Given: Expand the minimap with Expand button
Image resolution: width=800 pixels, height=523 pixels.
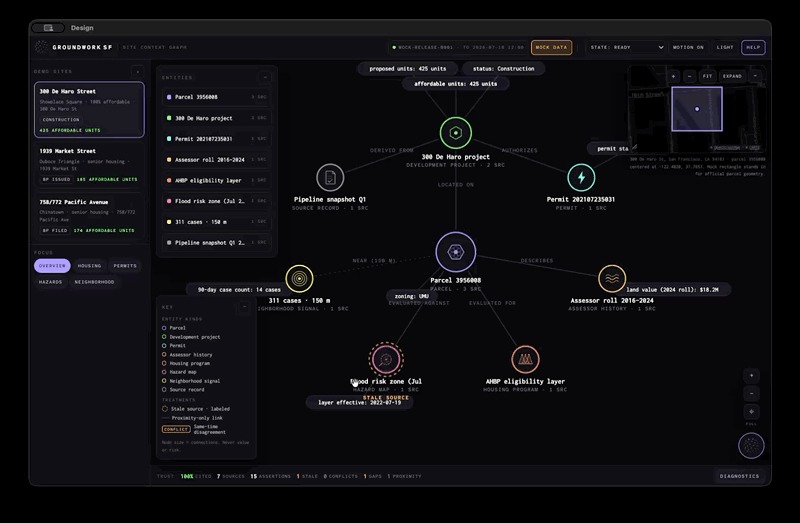Looking at the screenshot, I should [x=732, y=76].
